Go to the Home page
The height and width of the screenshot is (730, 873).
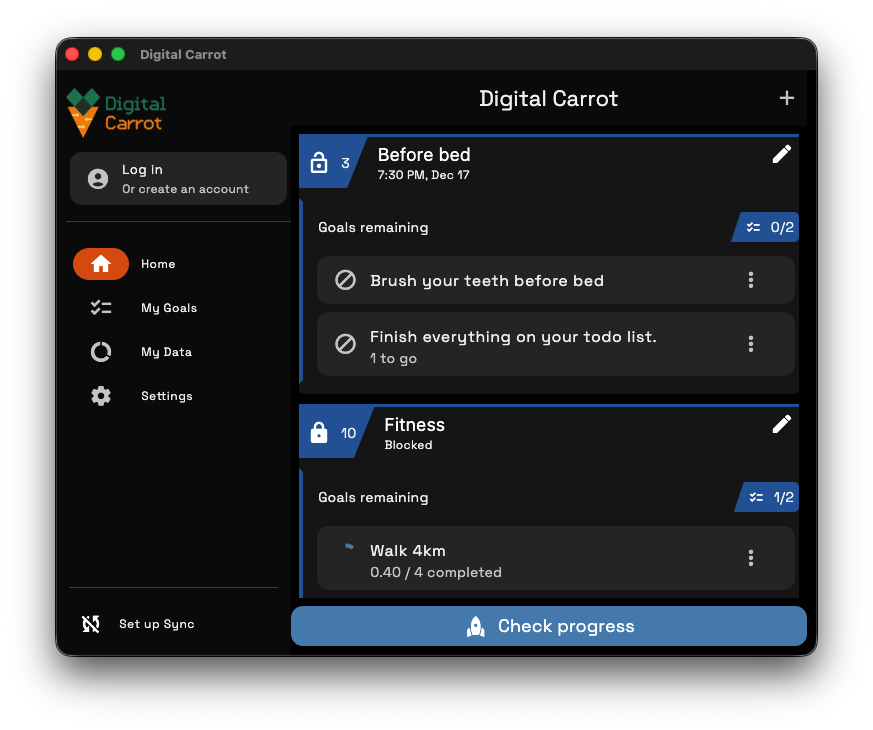pos(101,264)
